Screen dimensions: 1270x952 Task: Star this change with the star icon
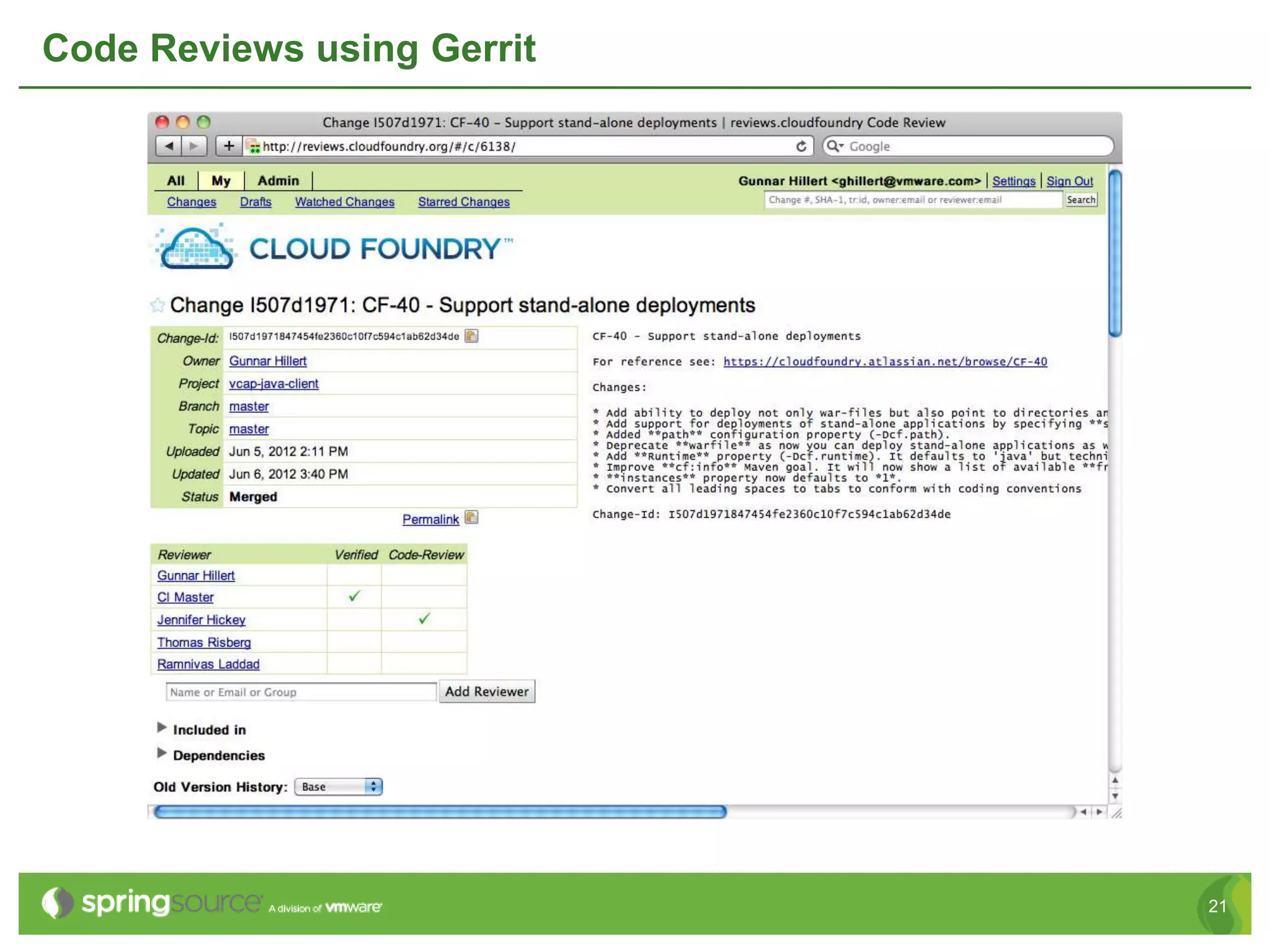tap(158, 305)
